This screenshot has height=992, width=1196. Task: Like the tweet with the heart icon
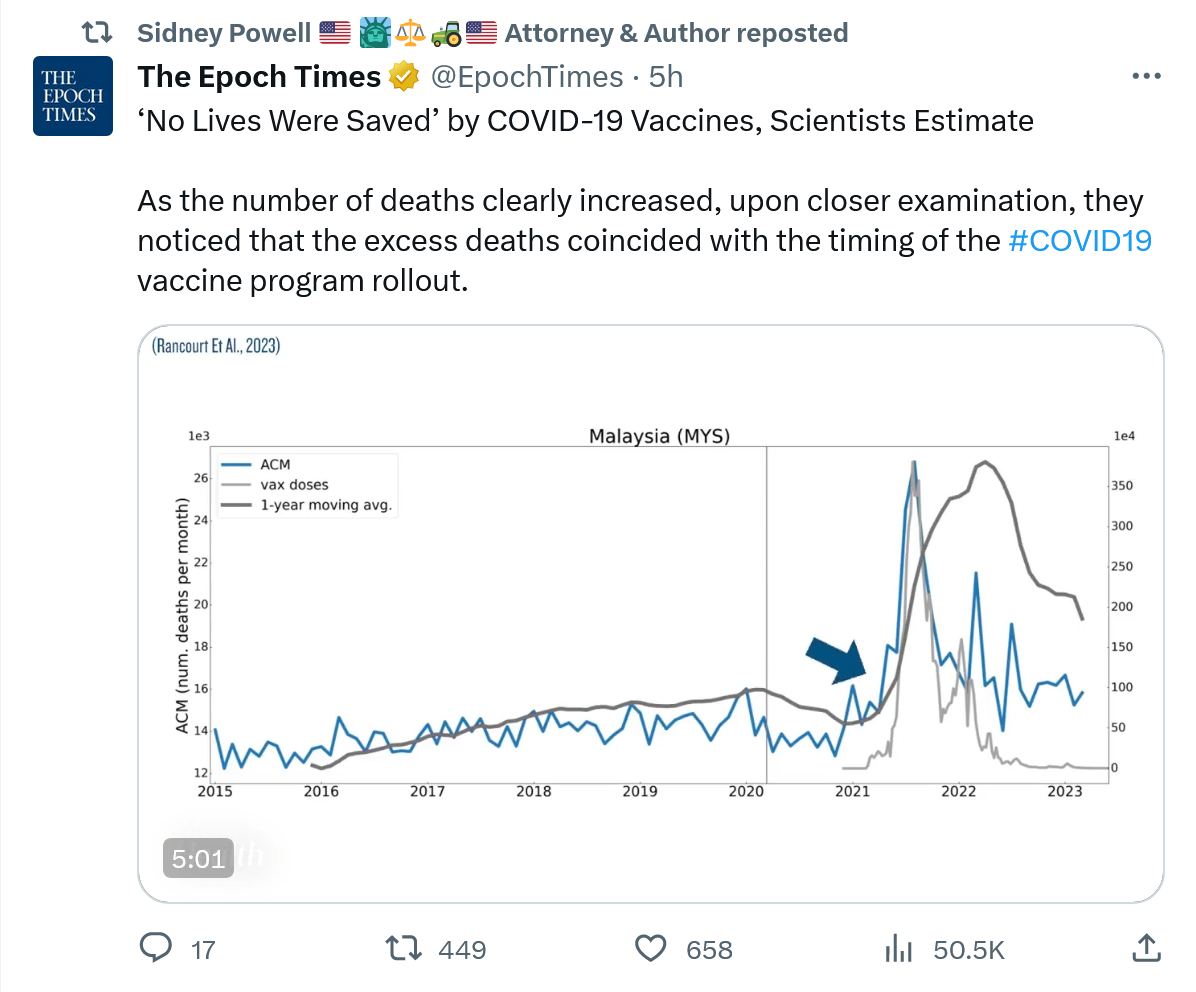652,948
